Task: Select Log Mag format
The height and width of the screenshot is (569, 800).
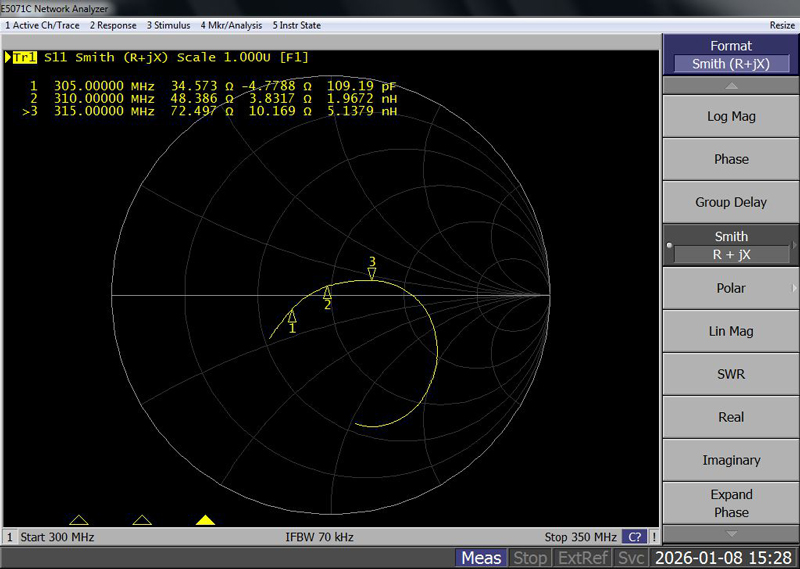Action: (x=731, y=116)
